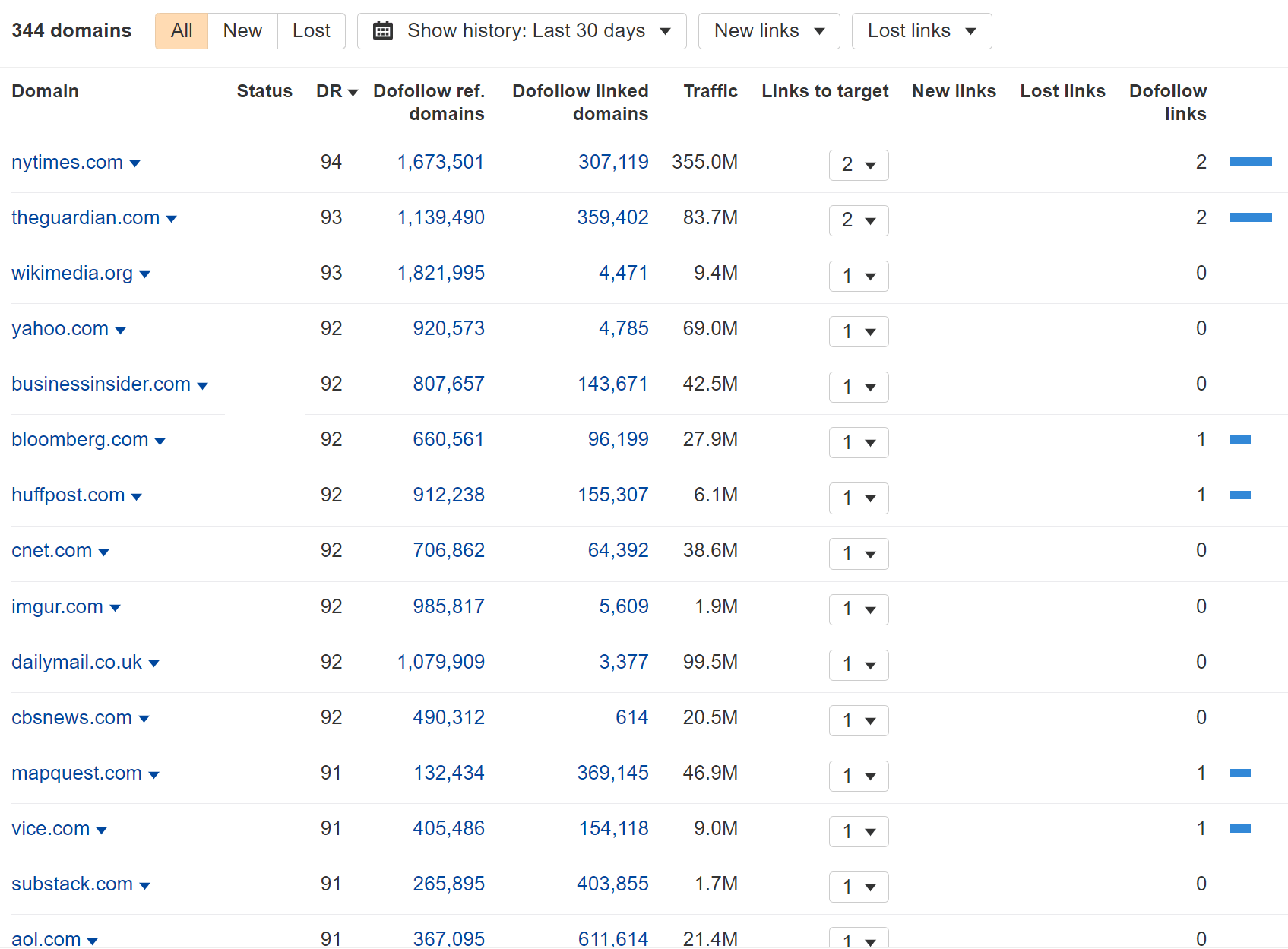Switch to the New tab
This screenshot has width=1288, height=949.
coord(242,30)
